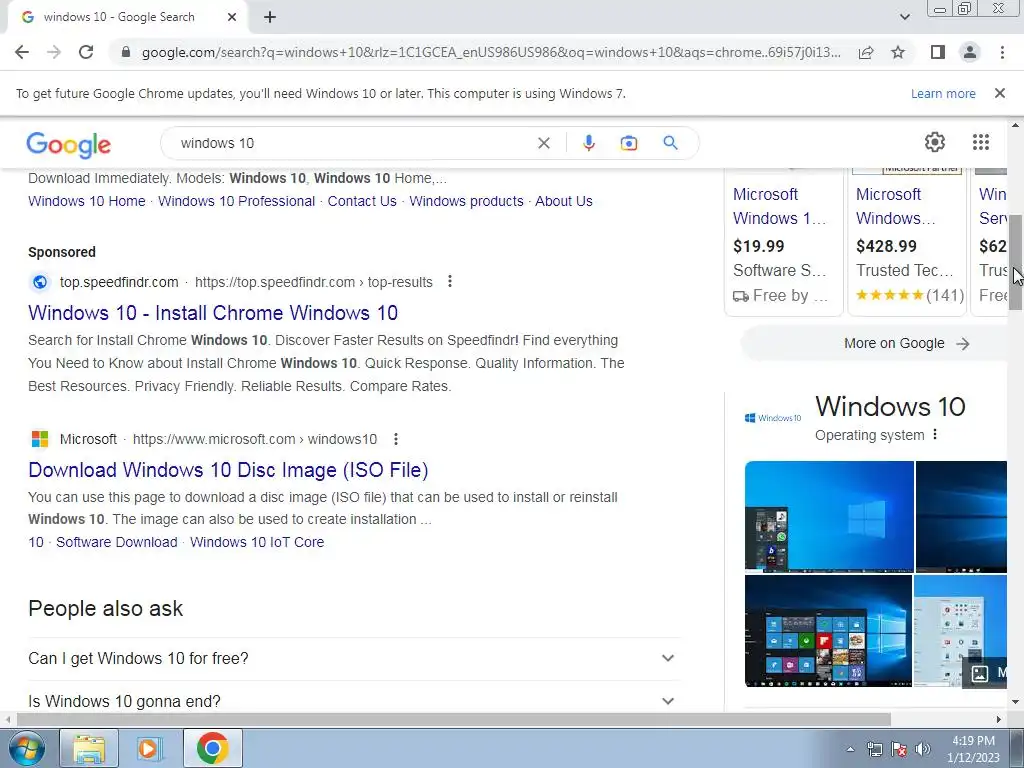Click the Microsoft favicon in results
Viewport: 1024px width, 768px height.
(40, 439)
